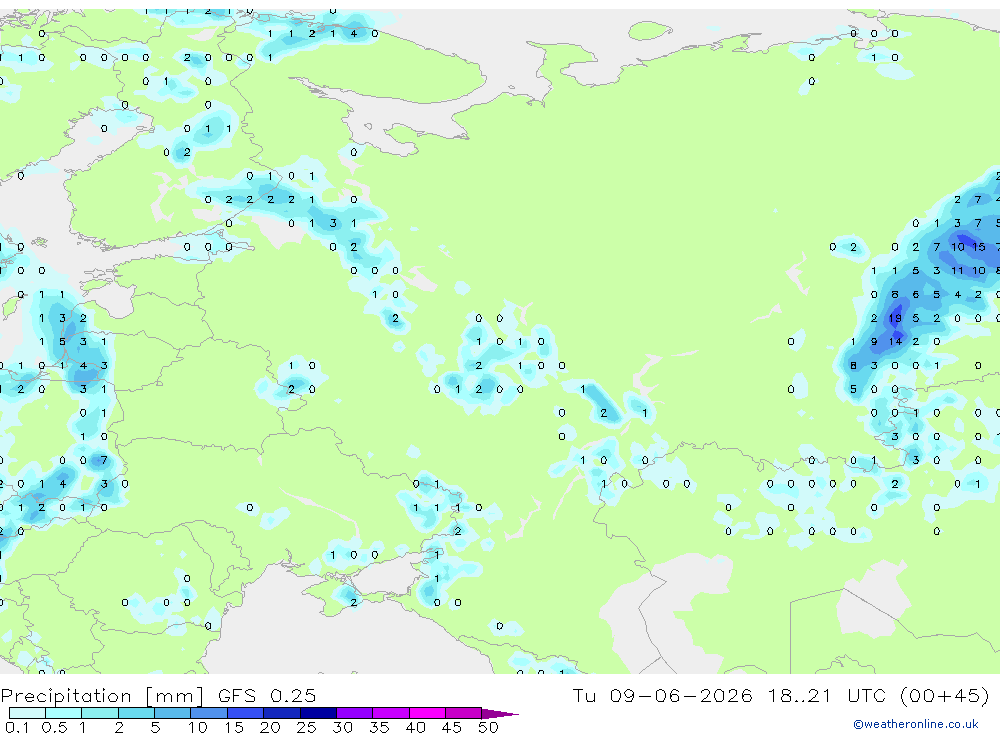
Task: Open the weatheronline.co.uk copyright link
Action: (x=916, y=724)
